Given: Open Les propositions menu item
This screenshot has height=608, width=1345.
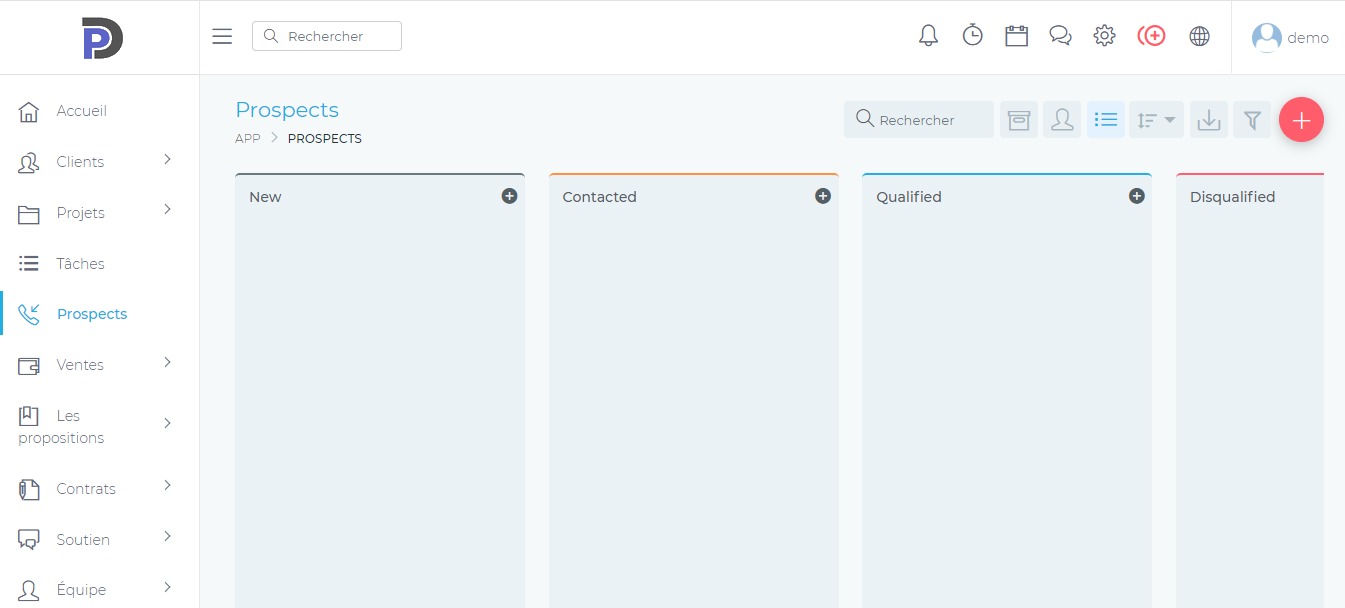Looking at the screenshot, I should pyautogui.click(x=100, y=427).
